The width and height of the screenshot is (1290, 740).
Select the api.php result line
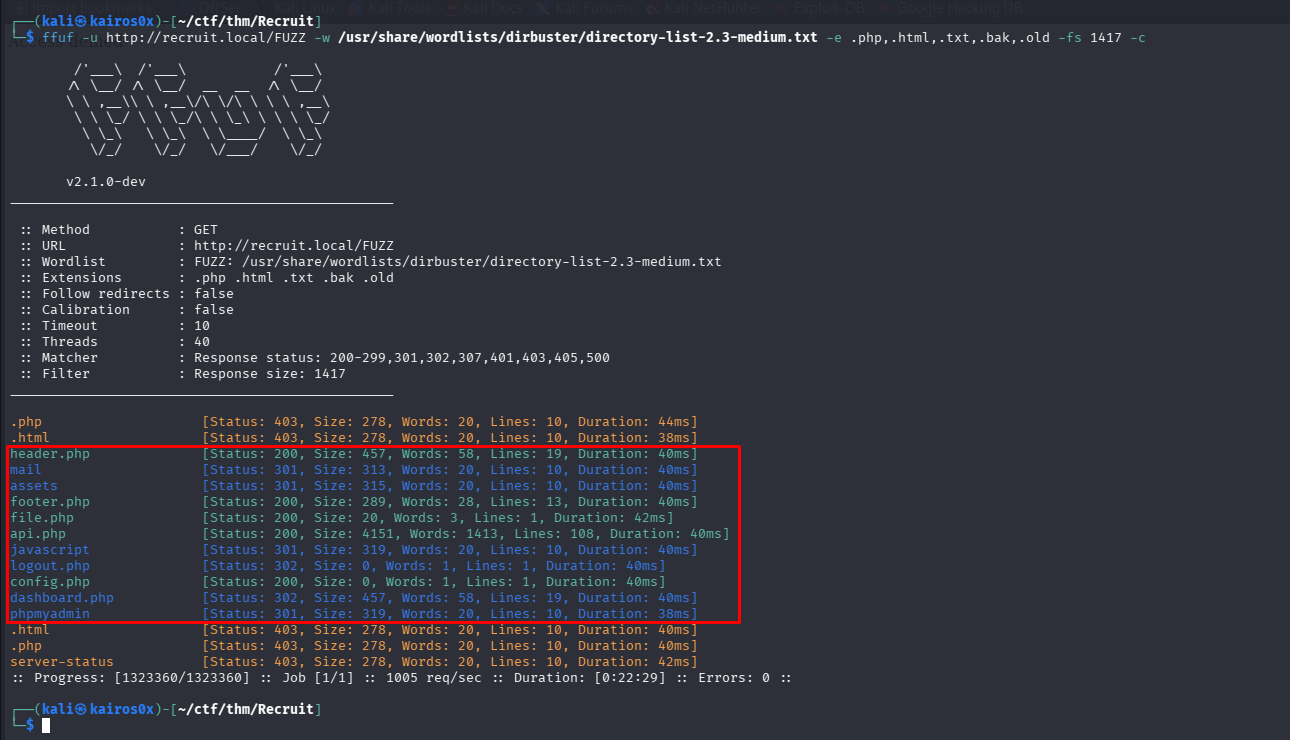tap(38, 534)
